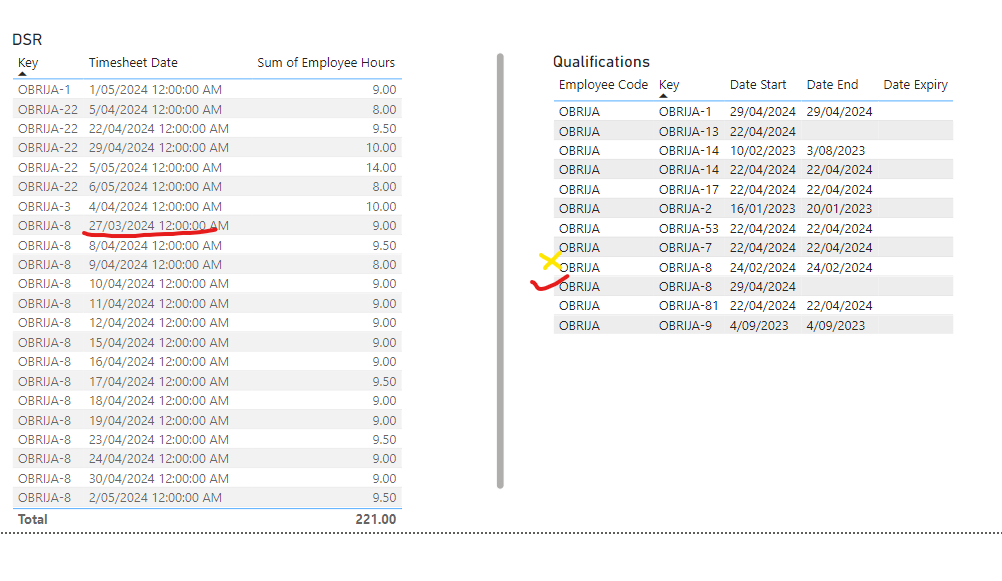This screenshot has height=581, width=1002.
Task: Select cell 6/05/2024 12:00:00 AM
Action: click(155, 187)
